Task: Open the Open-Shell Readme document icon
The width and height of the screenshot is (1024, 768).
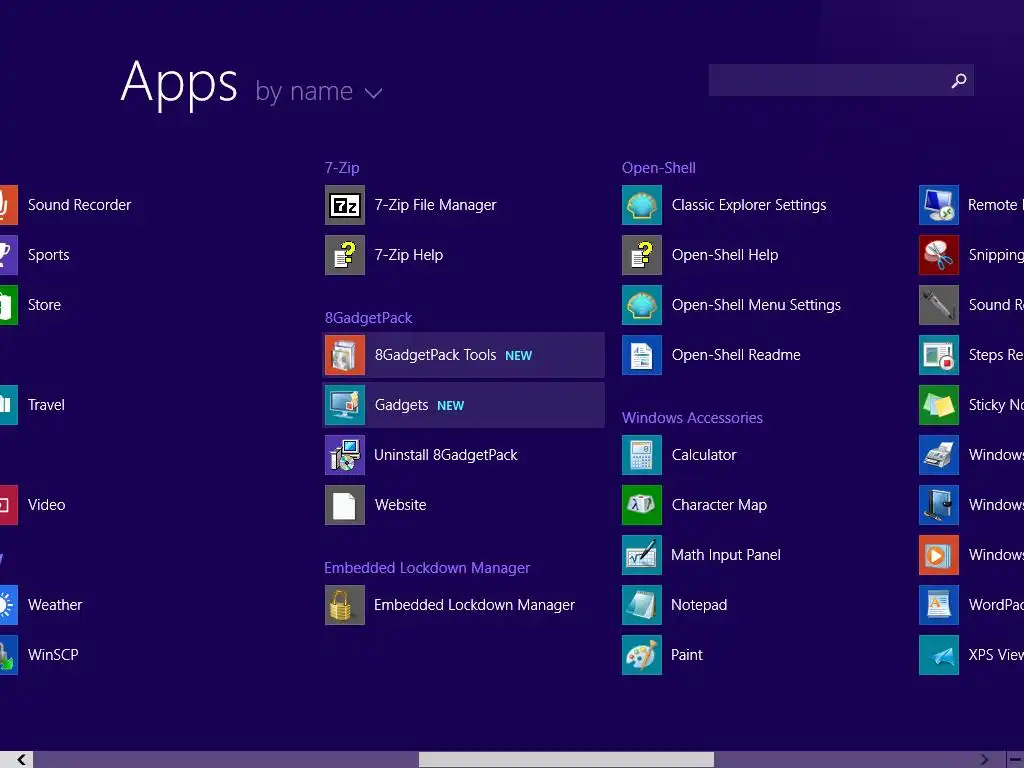Action: [642, 355]
